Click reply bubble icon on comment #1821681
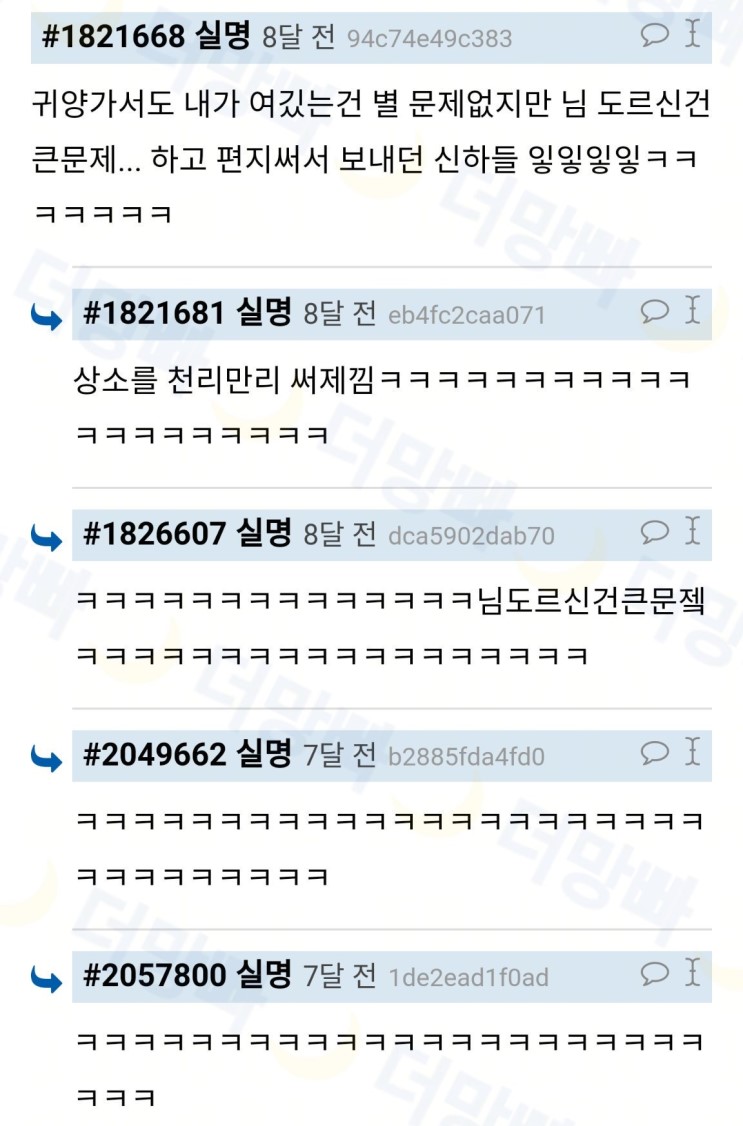The image size is (743, 1126). 654,310
